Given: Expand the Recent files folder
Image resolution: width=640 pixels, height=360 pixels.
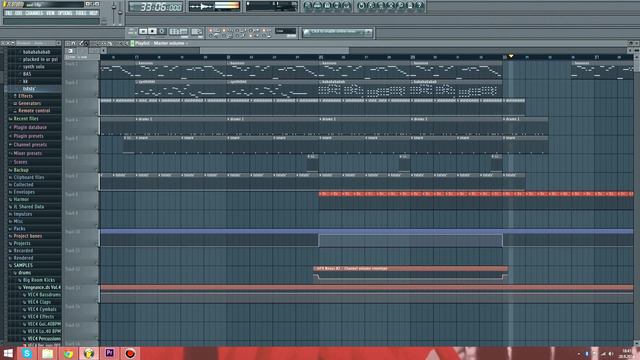Looking at the screenshot, I should (25, 119).
